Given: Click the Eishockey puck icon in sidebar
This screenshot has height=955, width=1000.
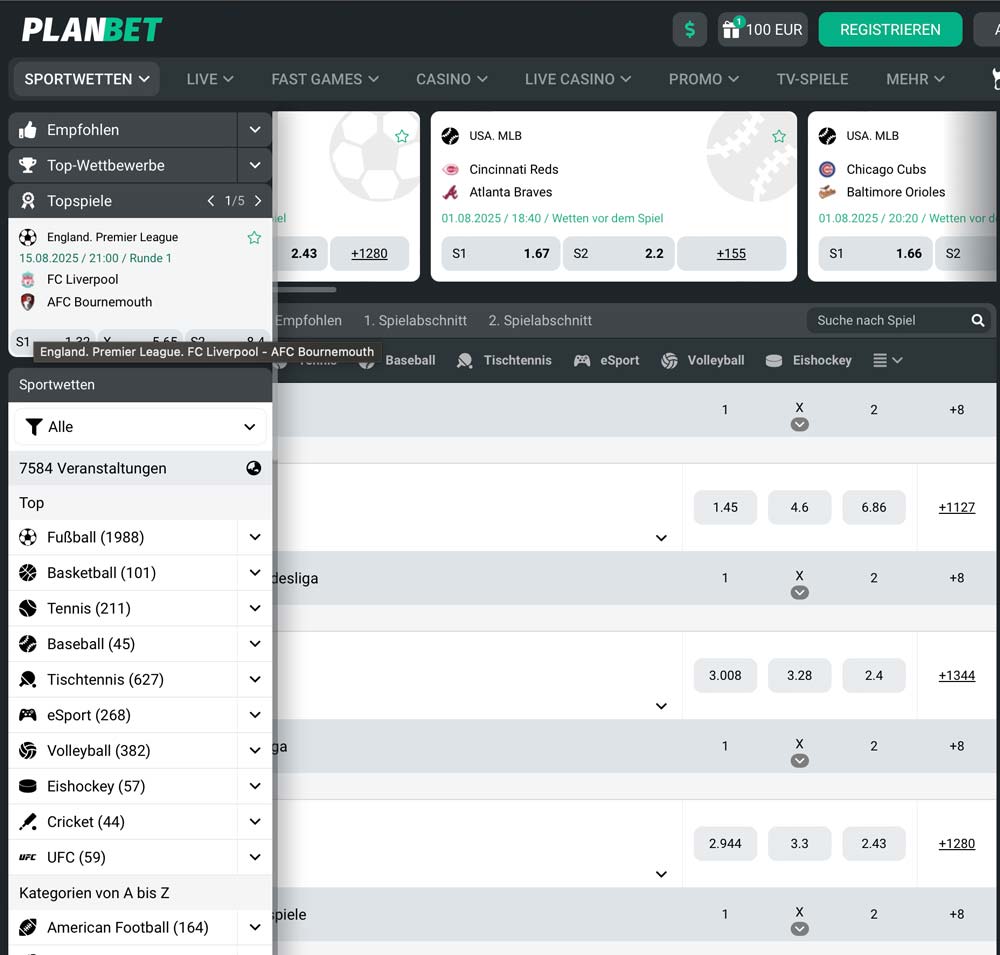Looking at the screenshot, I should pos(27,786).
